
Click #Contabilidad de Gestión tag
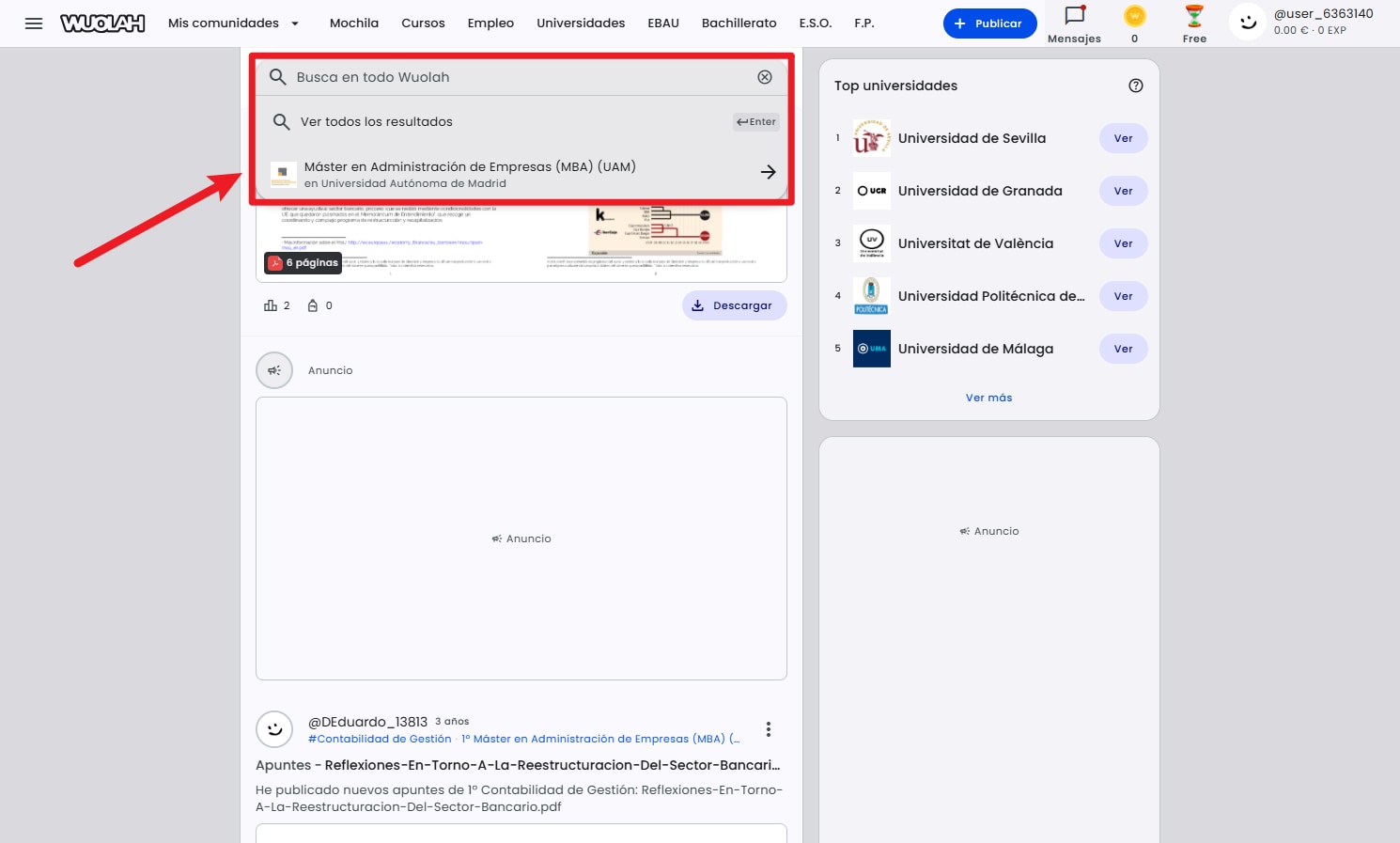pos(380,739)
